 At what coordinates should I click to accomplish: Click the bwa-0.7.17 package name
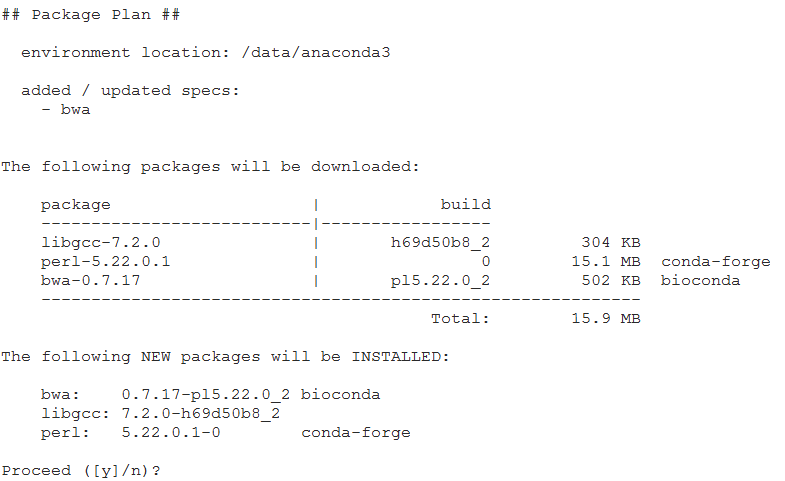[90, 281]
